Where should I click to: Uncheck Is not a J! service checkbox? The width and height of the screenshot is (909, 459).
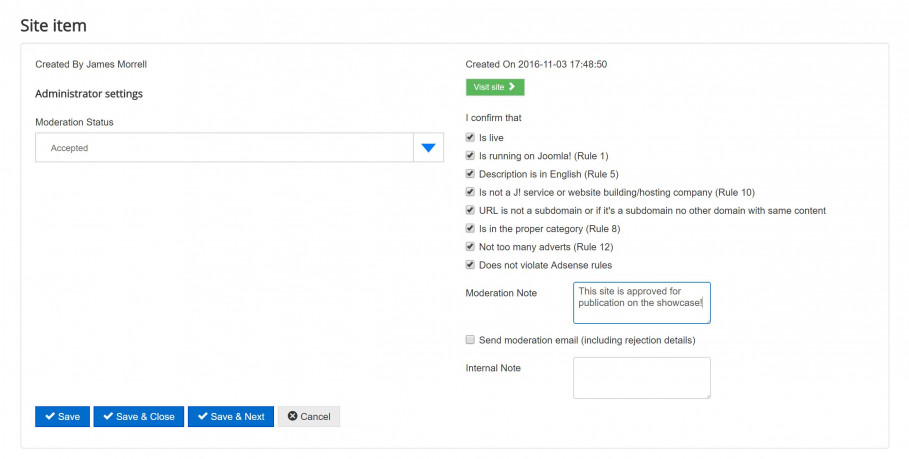tap(470, 192)
